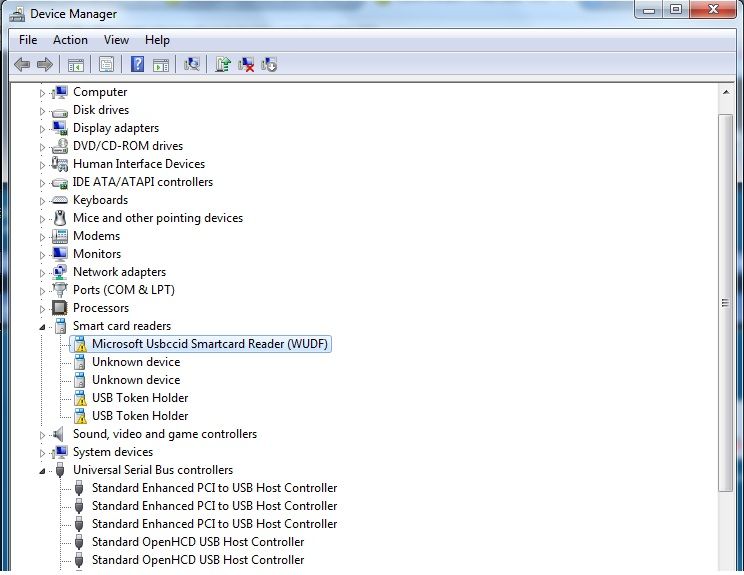Screen dimensions: 744x575
Task: Open the Properties toolbar icon
Action: click(x=106, y=64)
